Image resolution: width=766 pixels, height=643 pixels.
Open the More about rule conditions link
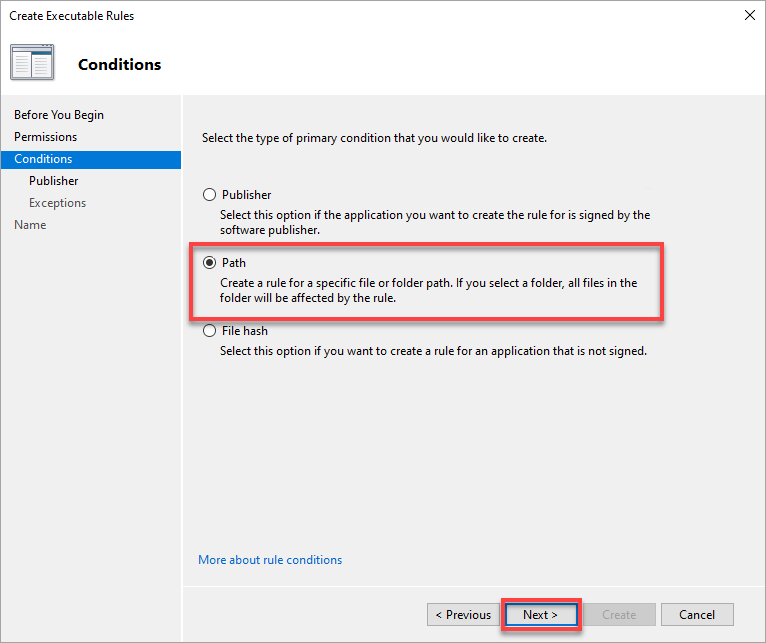click(270, 560)
